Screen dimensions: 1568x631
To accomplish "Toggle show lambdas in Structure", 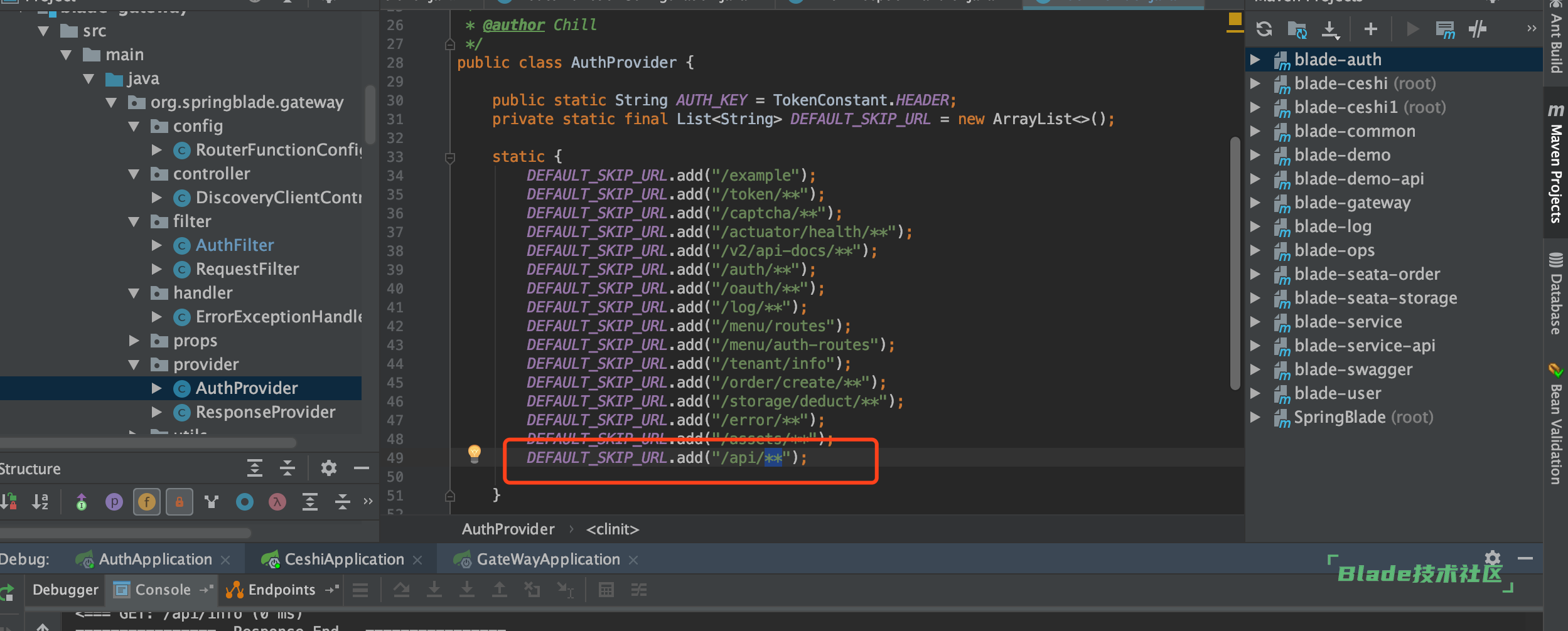I will tap(277, 502).
